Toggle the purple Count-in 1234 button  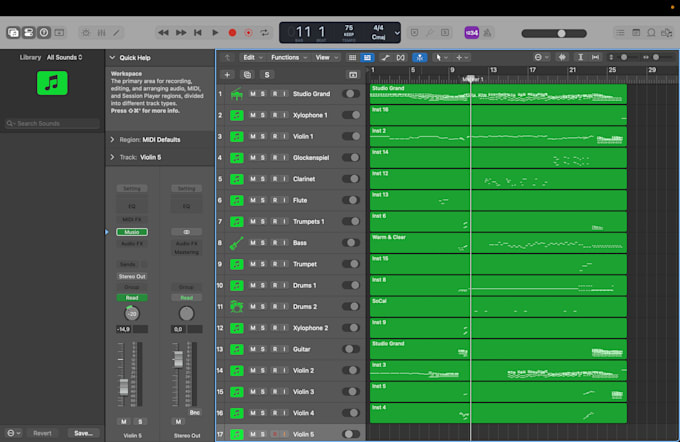point(471,33)
